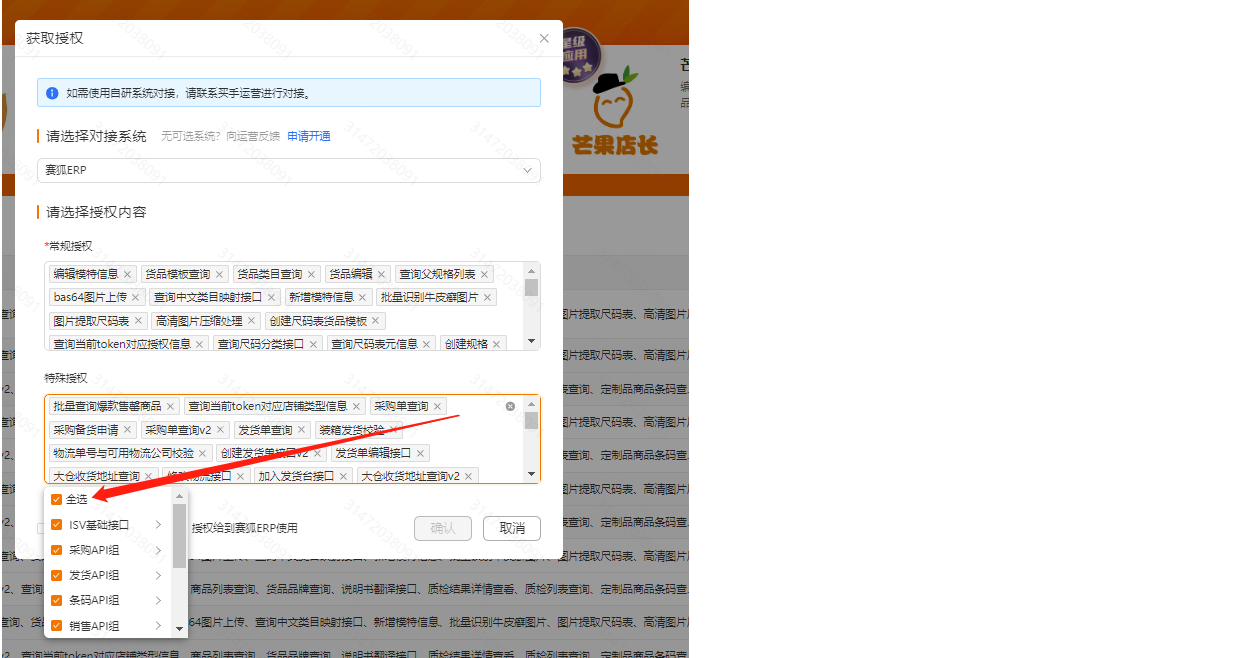Expand the 采购API组 submenu arrow

tap(158, 550)
